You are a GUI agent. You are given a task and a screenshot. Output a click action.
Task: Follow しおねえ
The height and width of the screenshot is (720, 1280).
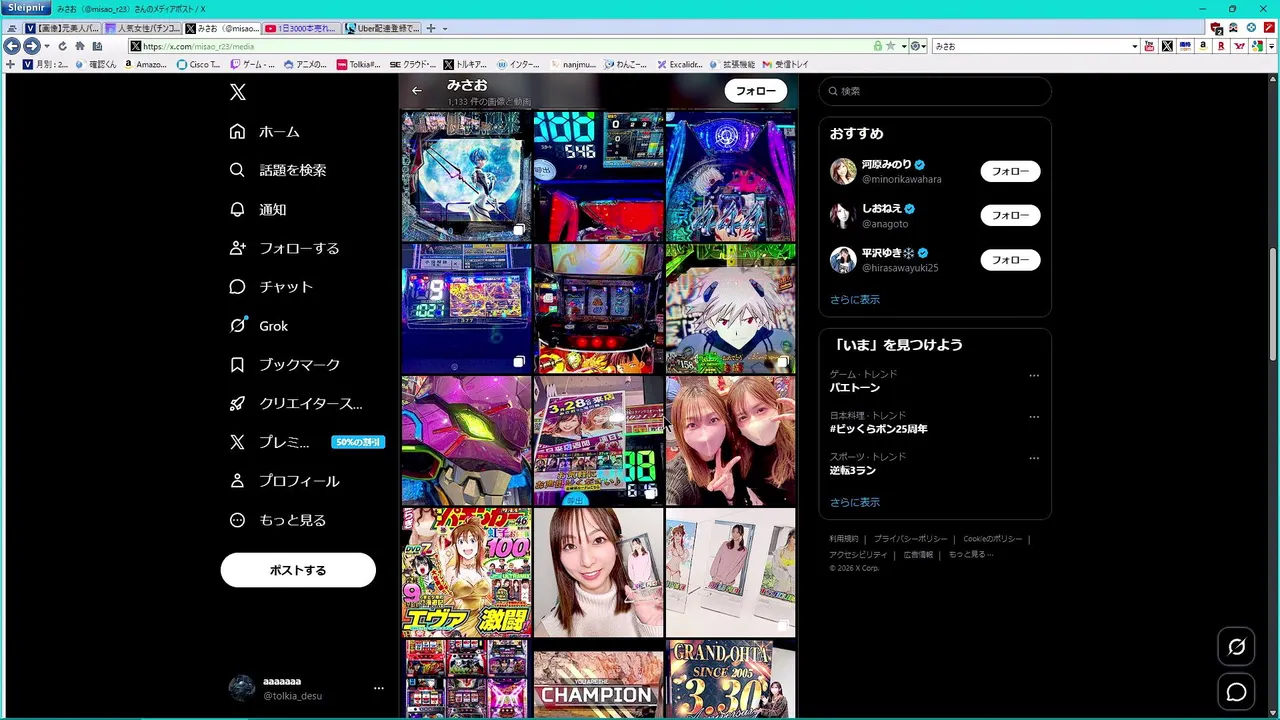(1010, 215)
